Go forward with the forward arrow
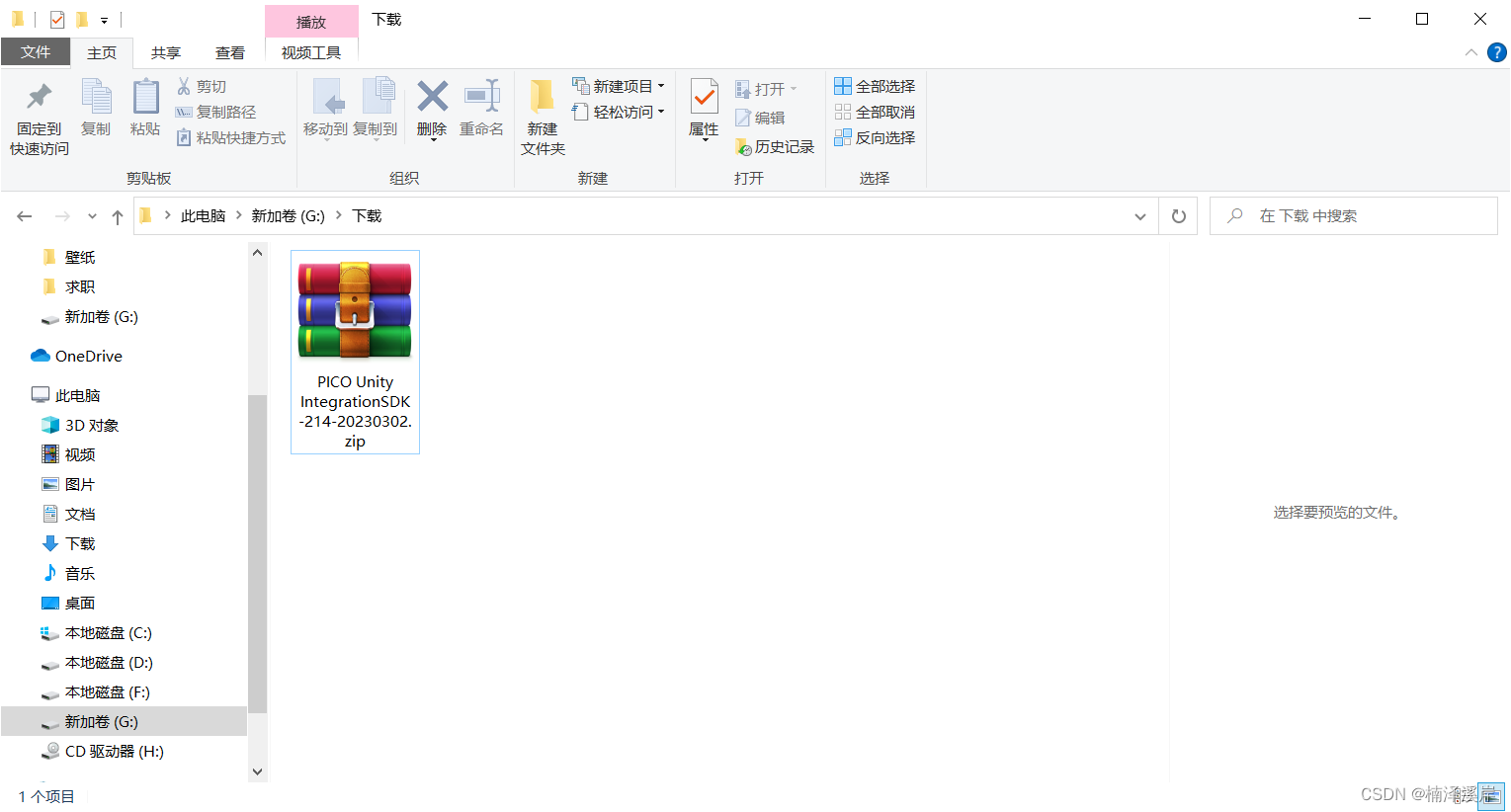Viewport: 1511px width, 812px height. [x=62, y=216]
